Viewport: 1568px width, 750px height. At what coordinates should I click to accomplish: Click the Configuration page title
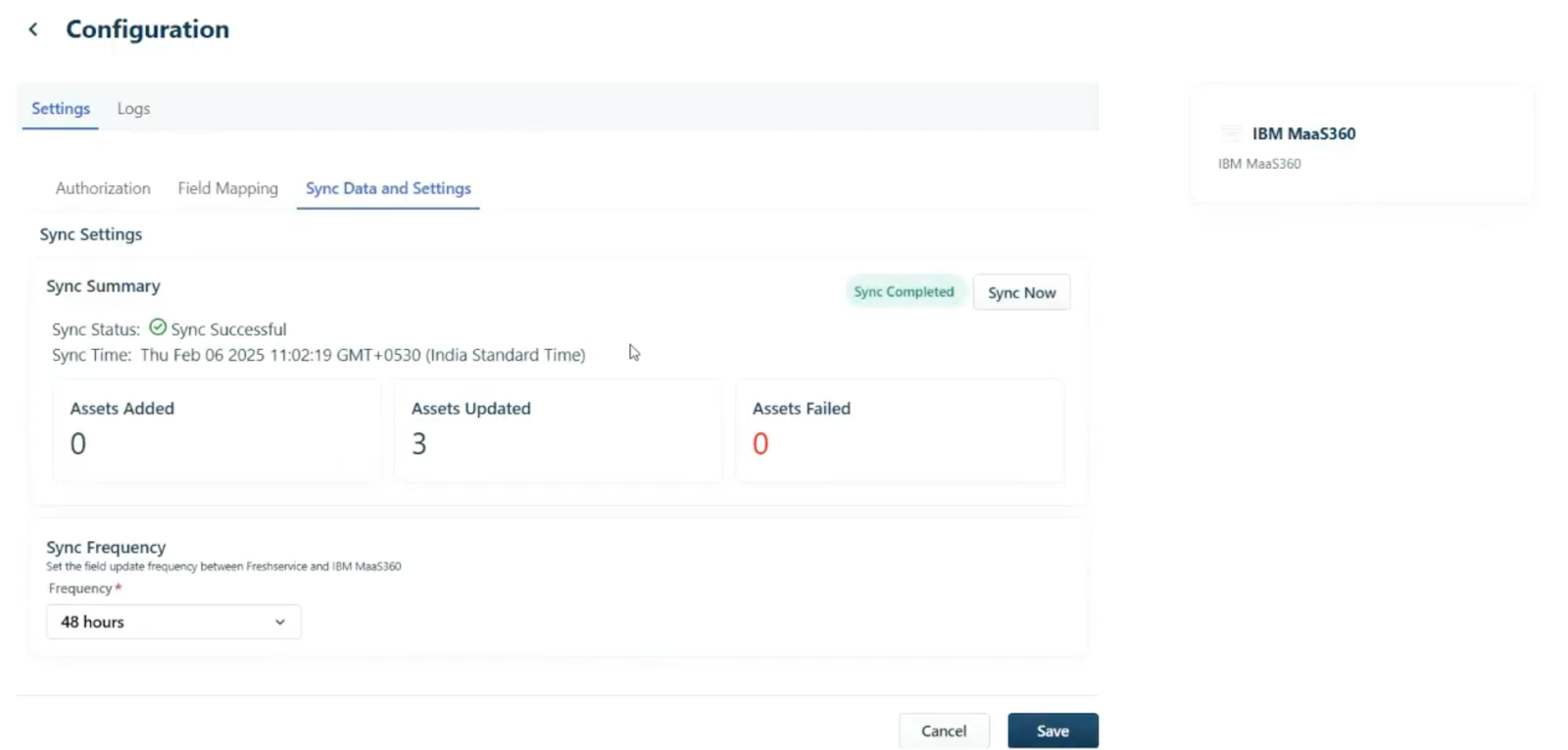point(147,29)
